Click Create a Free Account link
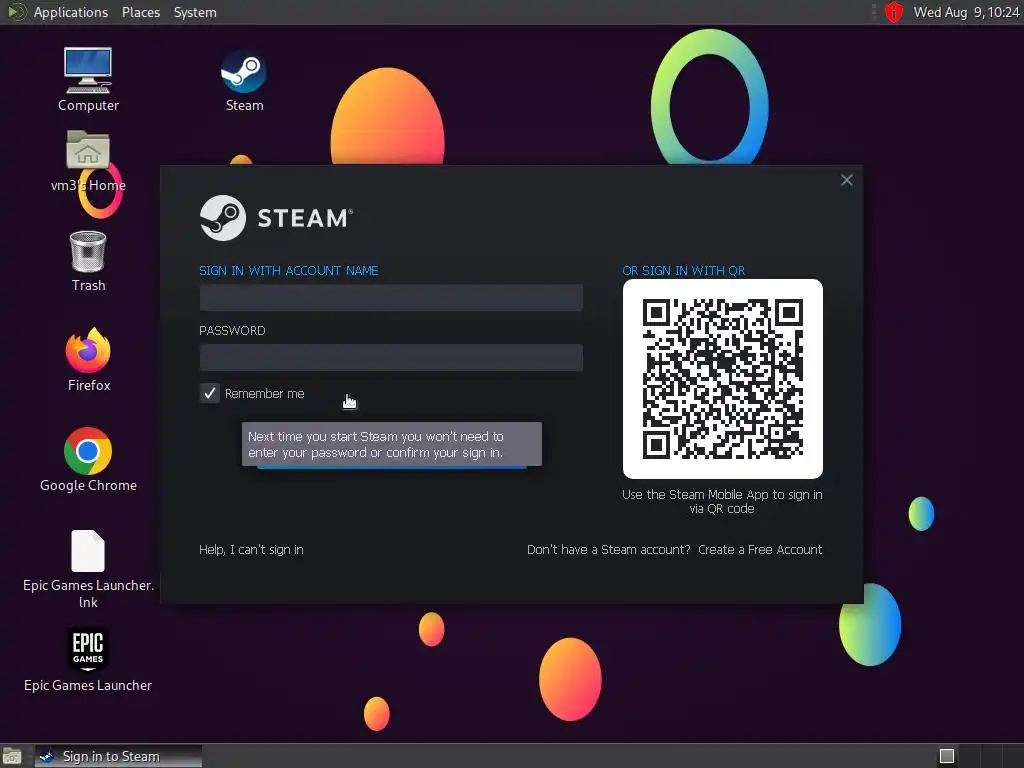The image size is (1024, 768). click(x=760, y=550)
